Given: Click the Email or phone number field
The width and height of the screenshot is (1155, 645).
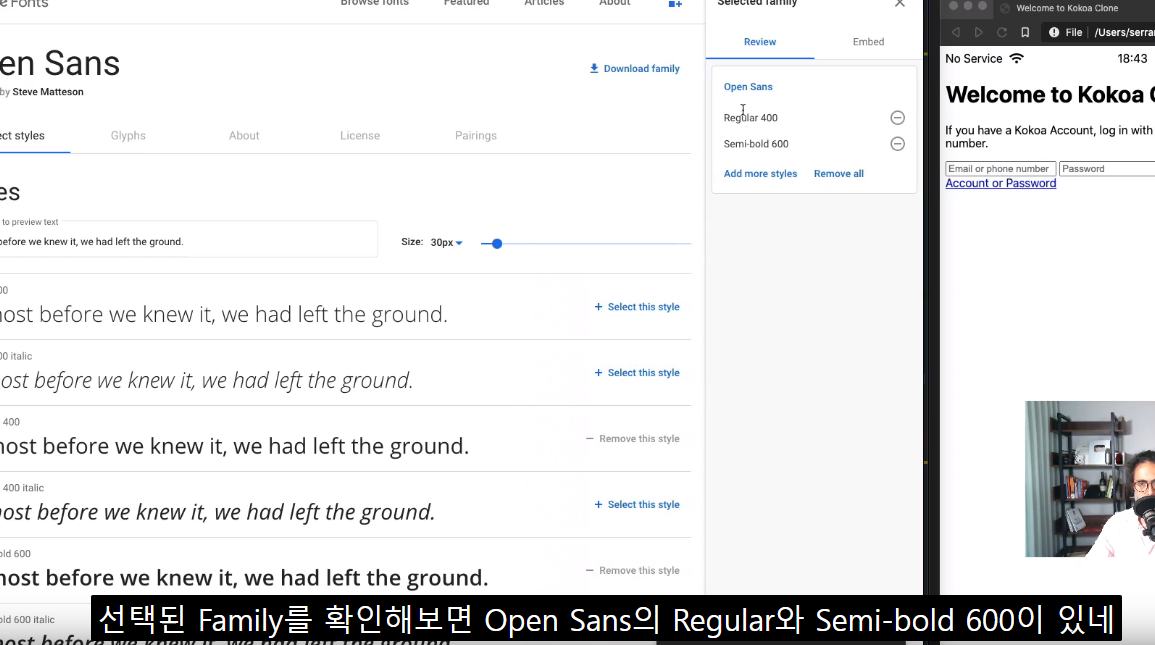Looking at the screenshot, I should coord(1000,169).
